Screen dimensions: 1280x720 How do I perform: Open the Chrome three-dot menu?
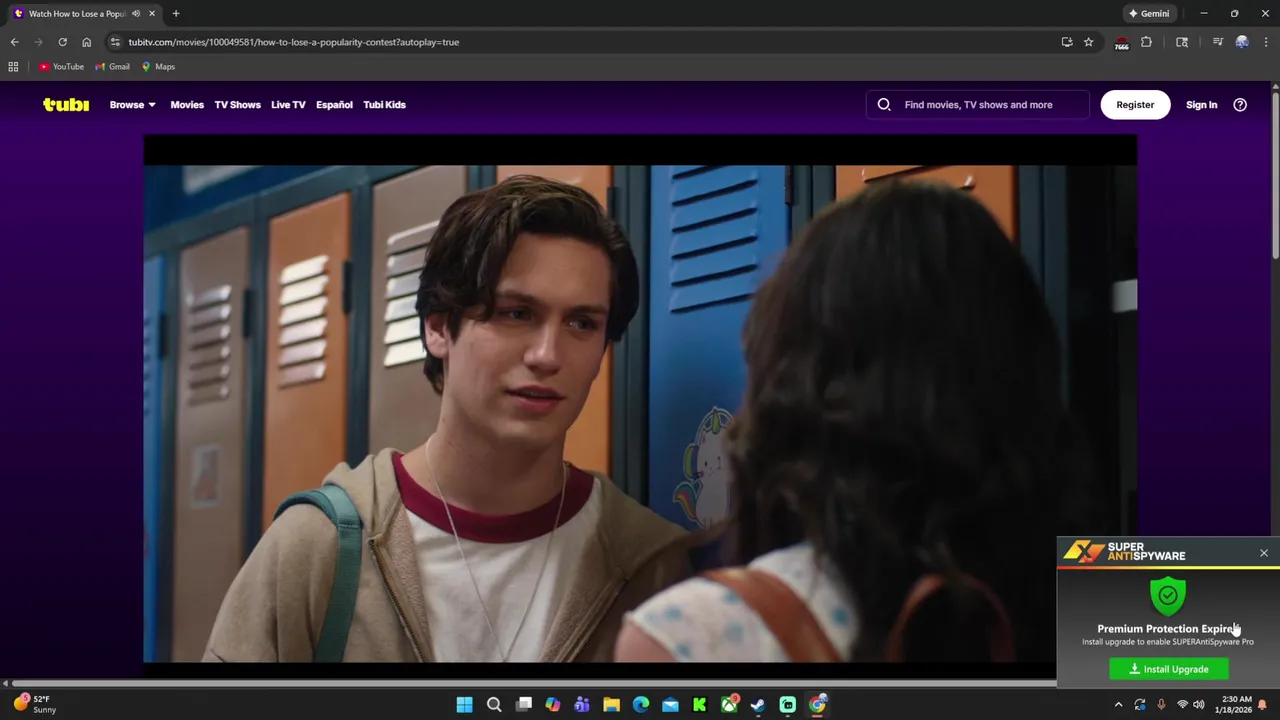point(1266,42)
